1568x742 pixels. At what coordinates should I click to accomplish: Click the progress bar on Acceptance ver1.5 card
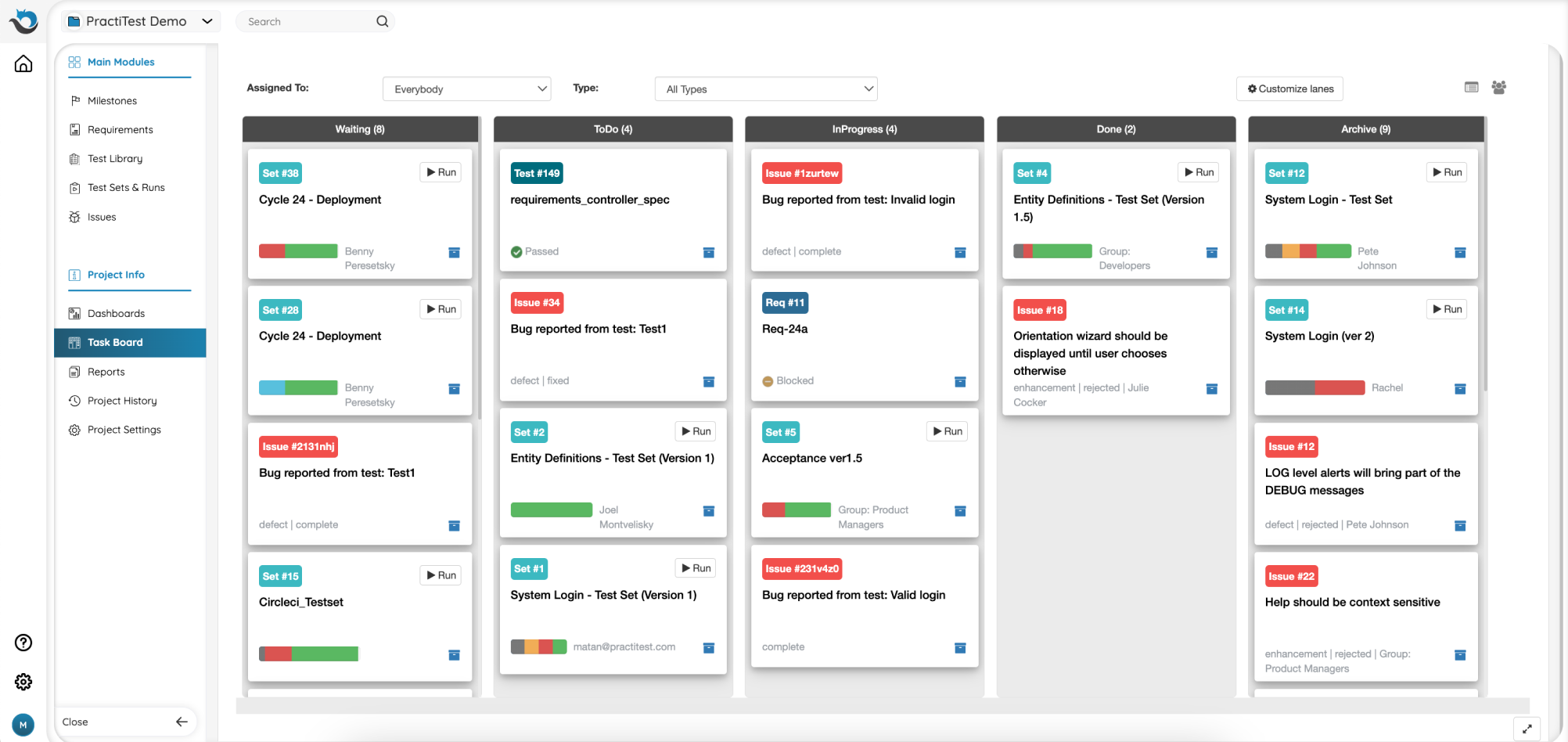point(797,510)
